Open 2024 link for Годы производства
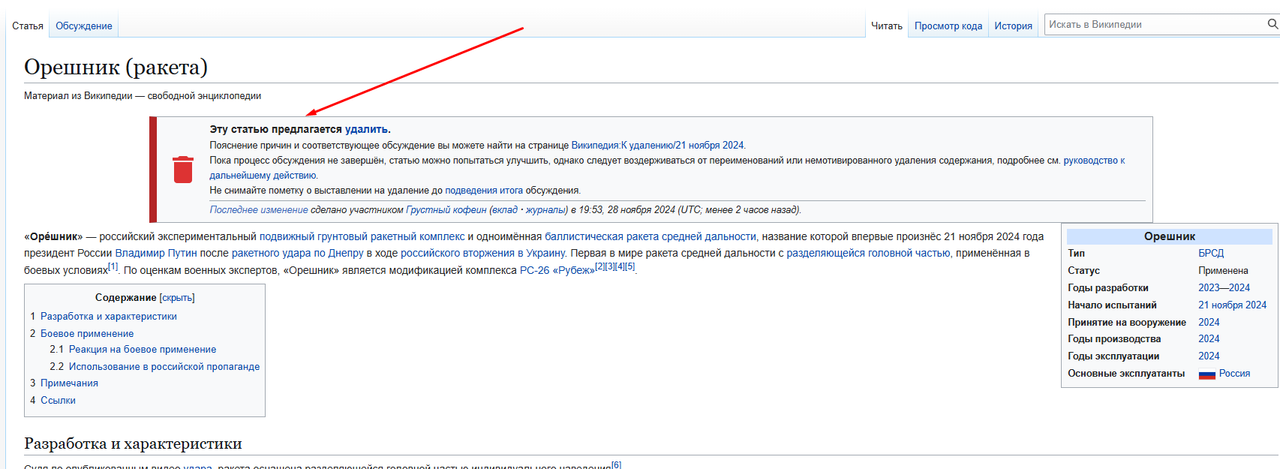This screenshot has width=1280, height=469. (1209, 339)
